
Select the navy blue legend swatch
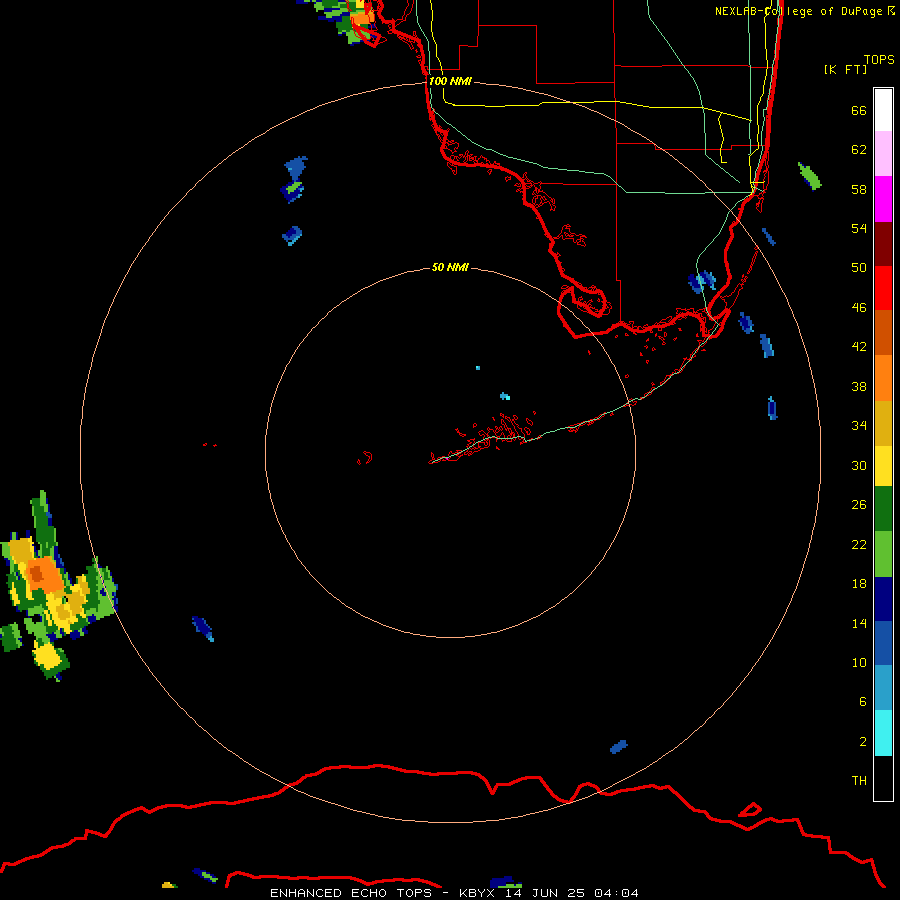883,599
